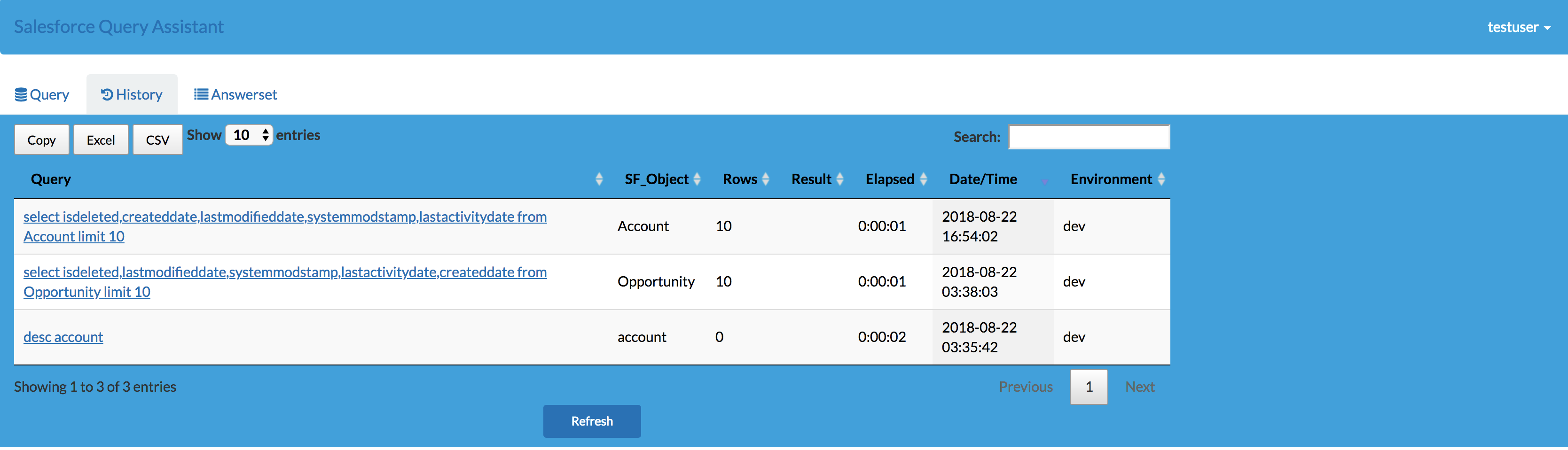Download history as CSV

tap(157, 140)
